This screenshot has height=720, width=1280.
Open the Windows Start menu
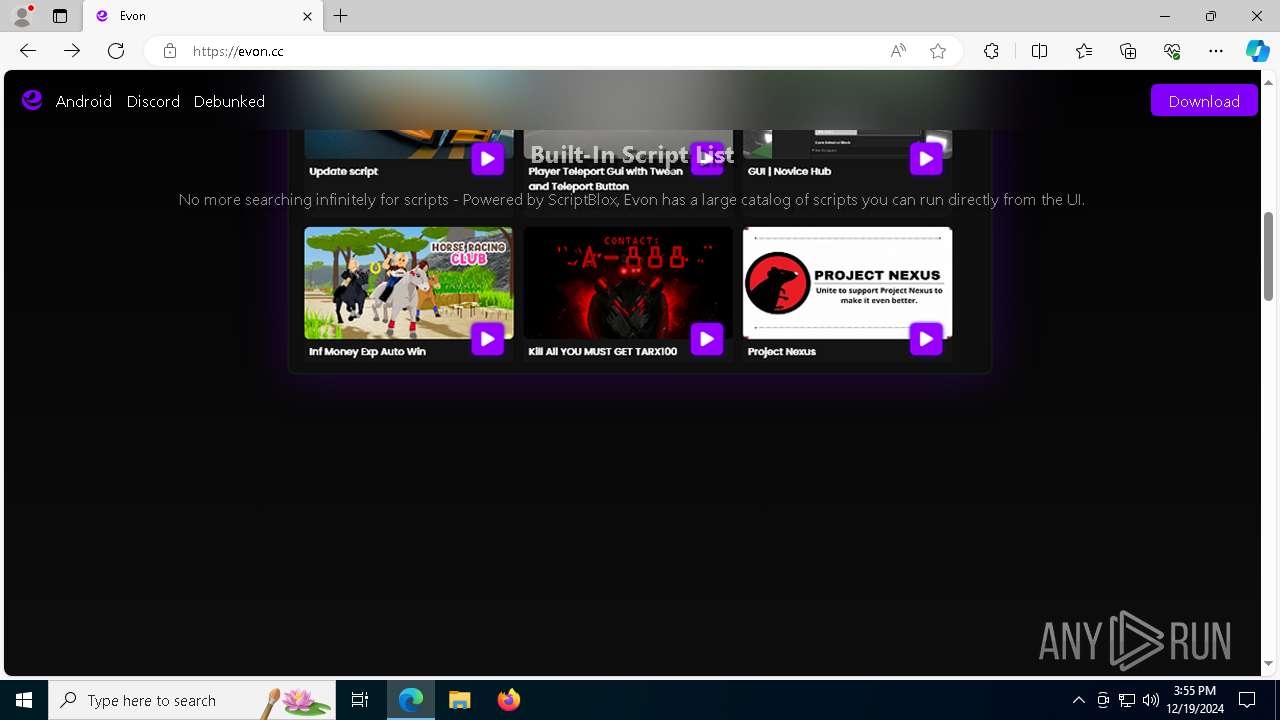pyautogui.click(x=24, y=700)
